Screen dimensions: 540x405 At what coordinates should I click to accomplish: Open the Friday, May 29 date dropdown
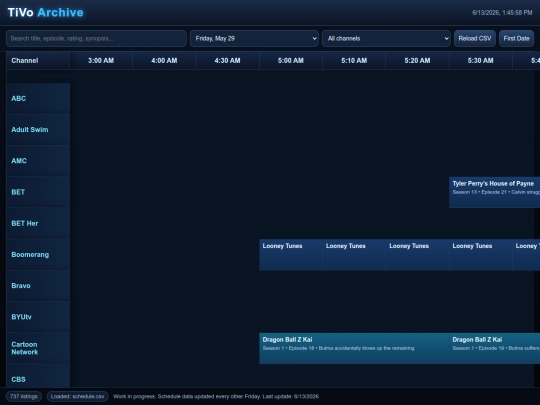click(254, 38)
